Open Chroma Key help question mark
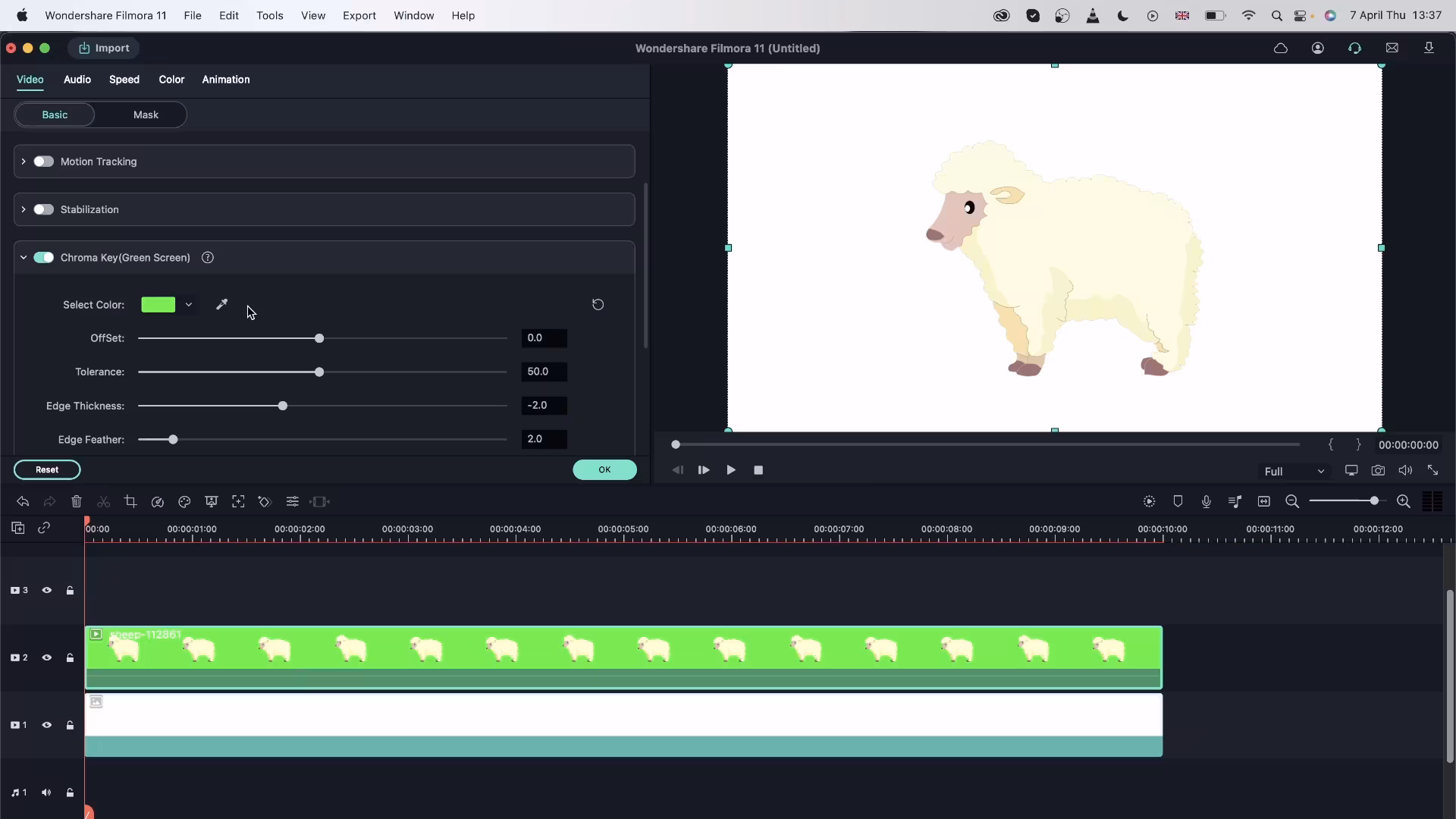Viewport: 1456px width, 819px height. point(208,258)
